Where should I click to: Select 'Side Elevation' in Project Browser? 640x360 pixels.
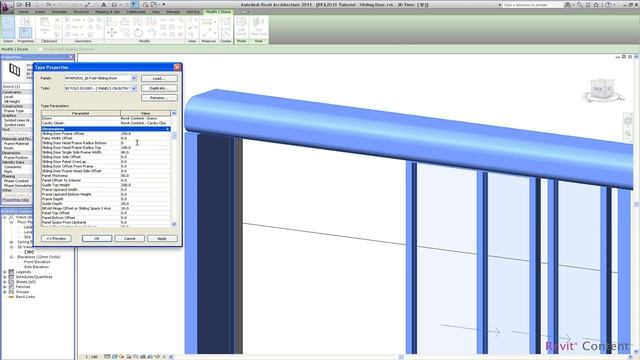pyautogui.click(x=36, y=267)
